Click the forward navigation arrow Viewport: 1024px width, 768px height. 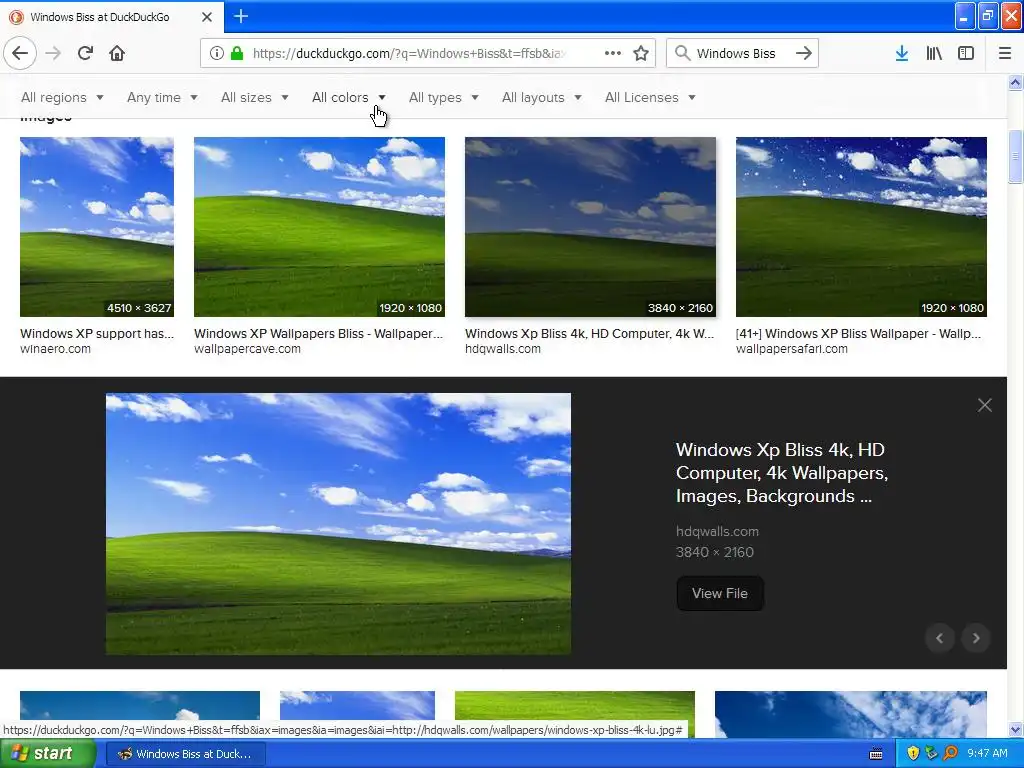53,53
